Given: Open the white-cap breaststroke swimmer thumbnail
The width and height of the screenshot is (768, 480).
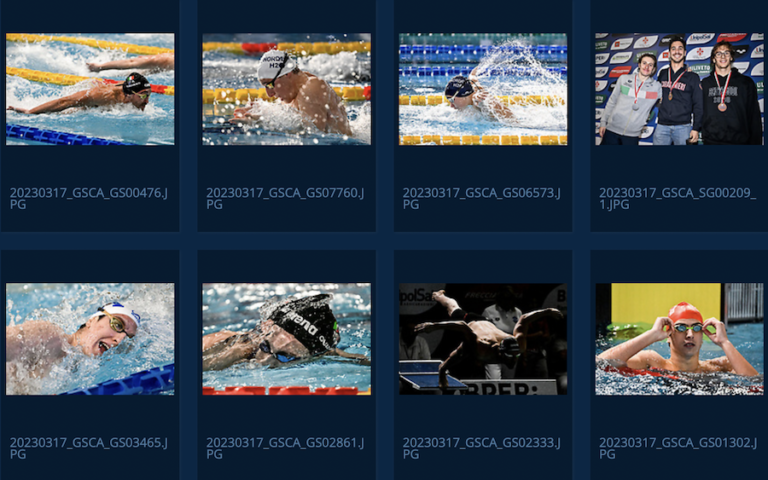Looking at the screenshot, I should pos(287,89).
